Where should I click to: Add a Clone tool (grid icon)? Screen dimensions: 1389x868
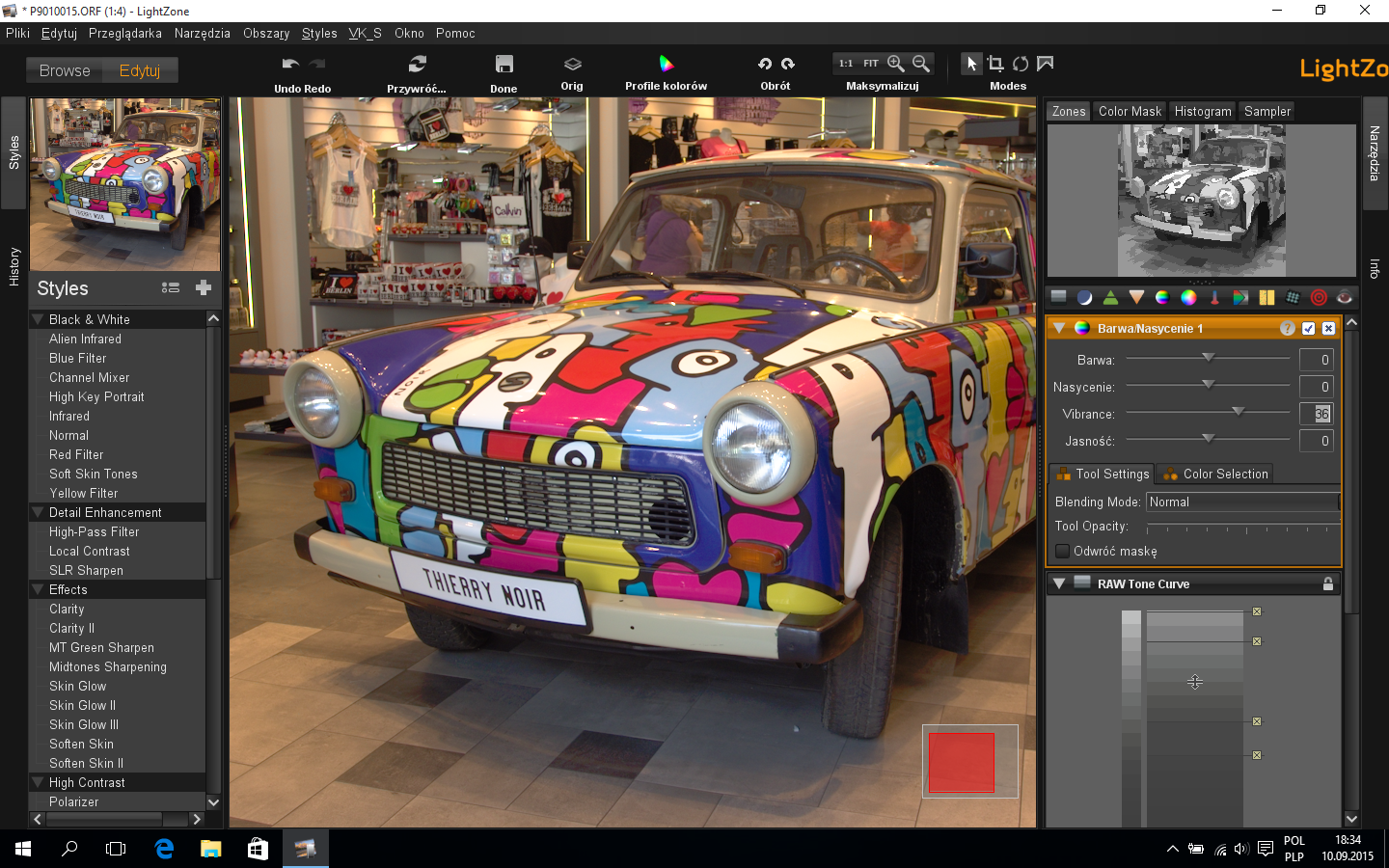[1293, 297]
